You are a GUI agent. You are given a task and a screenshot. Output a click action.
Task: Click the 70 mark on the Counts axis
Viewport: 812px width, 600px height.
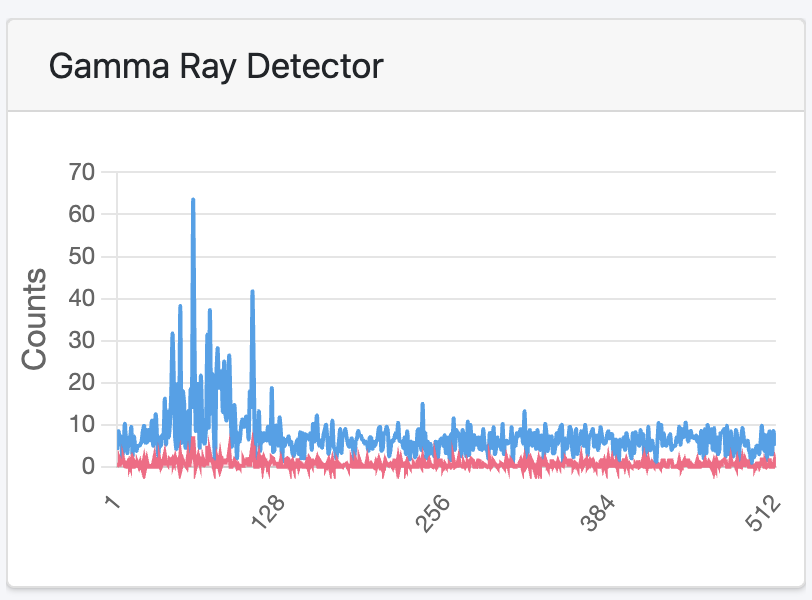click(83, 171)
